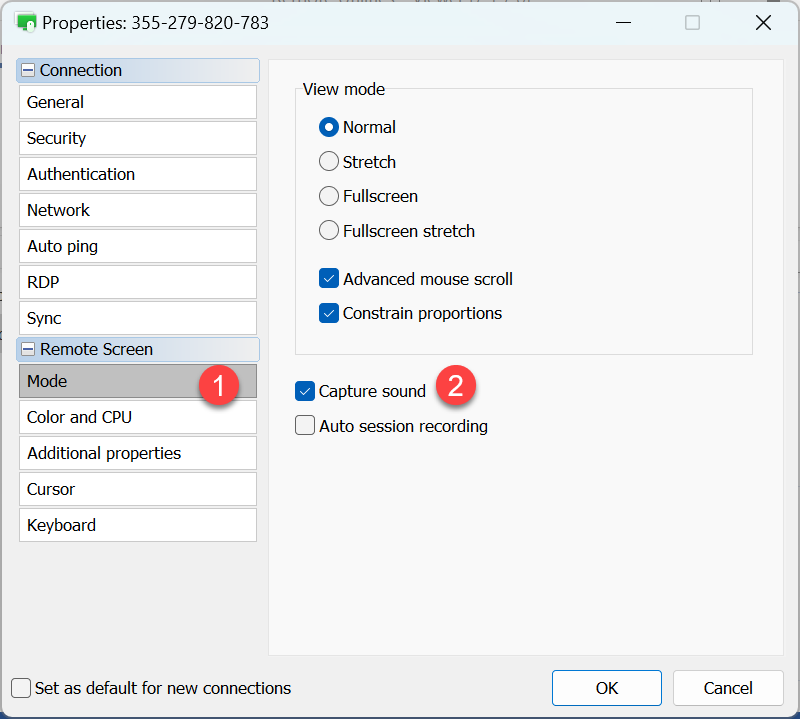Select Fullscreen stretch view mode
The height and width of the screenshot is (719, 800).
[x=329, y=231]
